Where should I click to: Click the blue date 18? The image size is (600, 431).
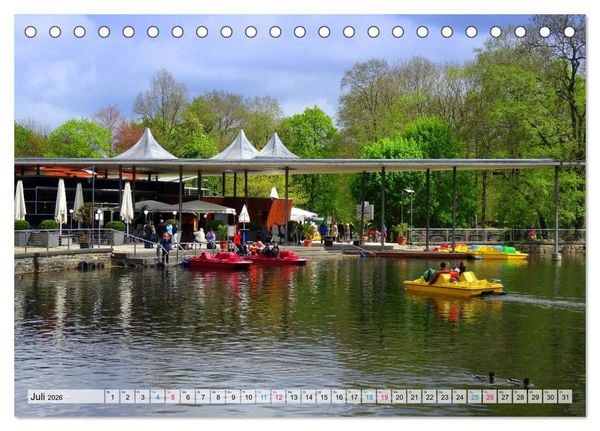pyautogui.click(x=369, y=397)
